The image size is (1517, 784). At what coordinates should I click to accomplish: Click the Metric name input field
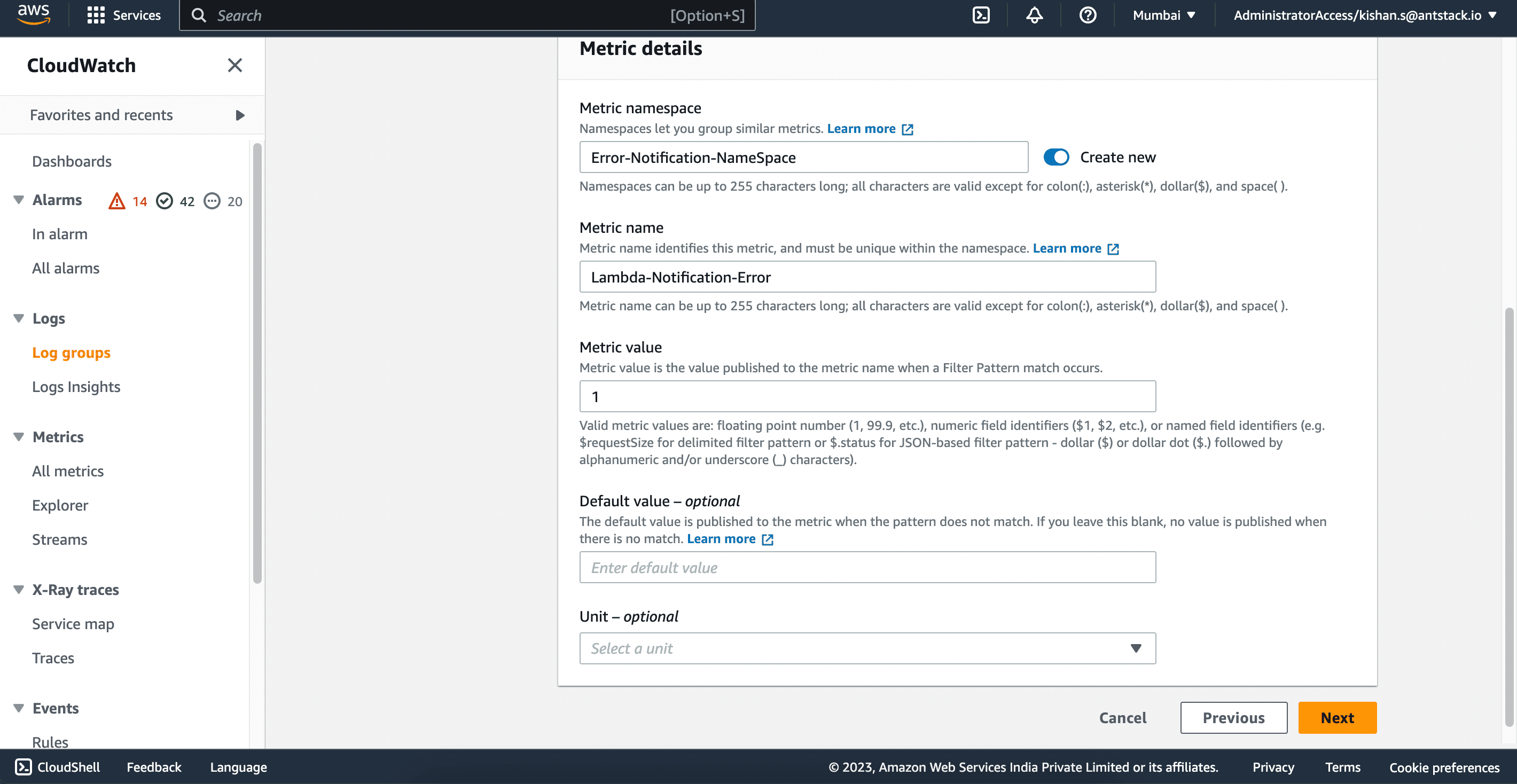click(x=867, y=277)
